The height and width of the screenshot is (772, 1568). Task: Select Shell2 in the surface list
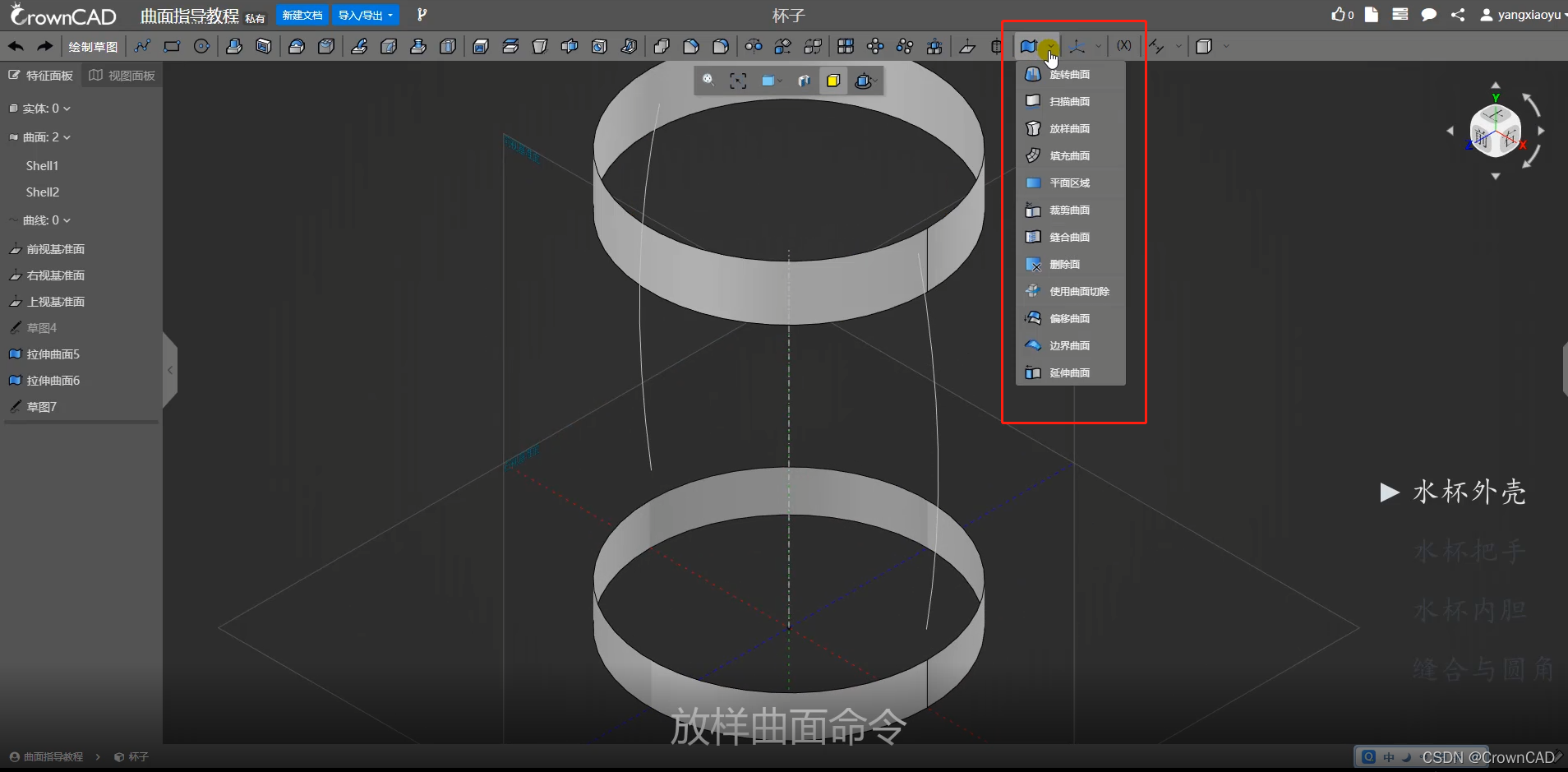(42, 192)
